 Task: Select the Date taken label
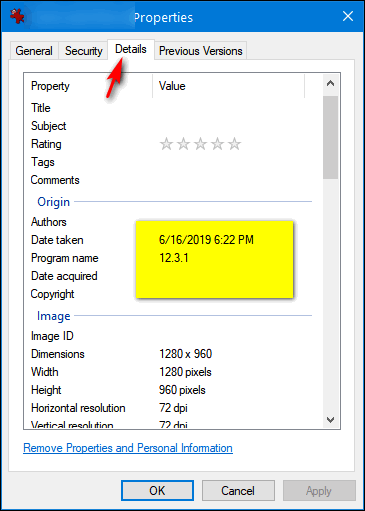[x=57, y=240]
